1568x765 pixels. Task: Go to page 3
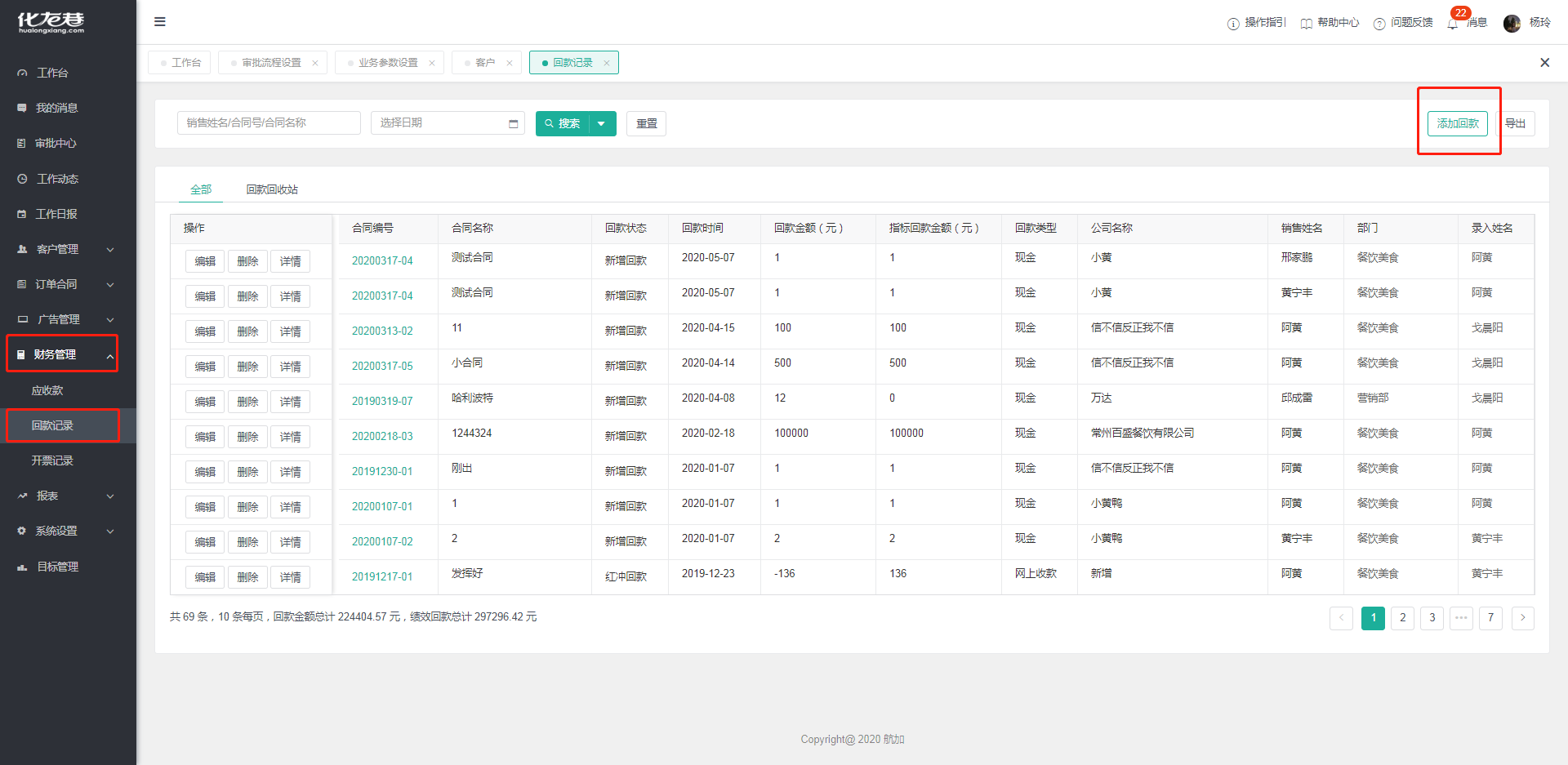(x=1432, y=618)
